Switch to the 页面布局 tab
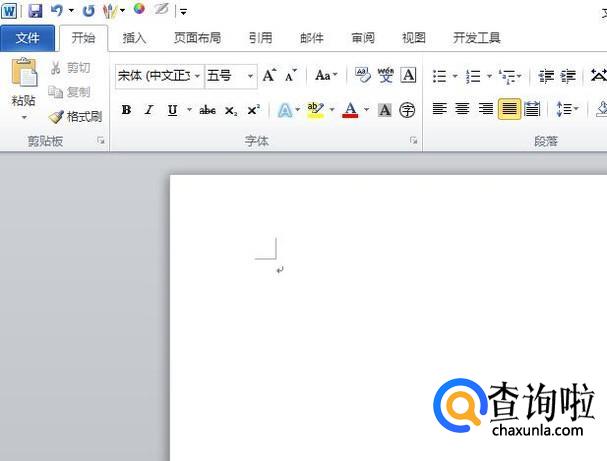Viewport: 607px width, 461px height. [x=197, y=38]
